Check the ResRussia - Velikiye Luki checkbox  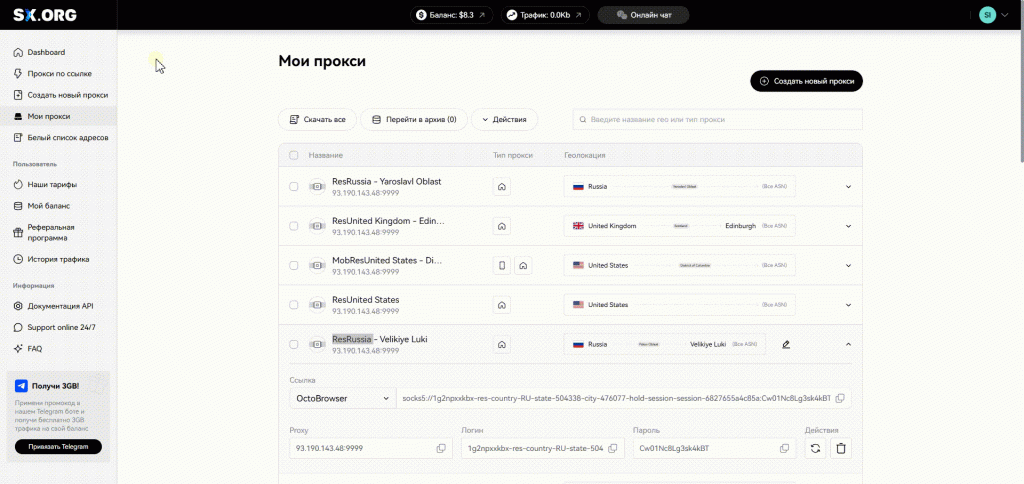point(294,344)
